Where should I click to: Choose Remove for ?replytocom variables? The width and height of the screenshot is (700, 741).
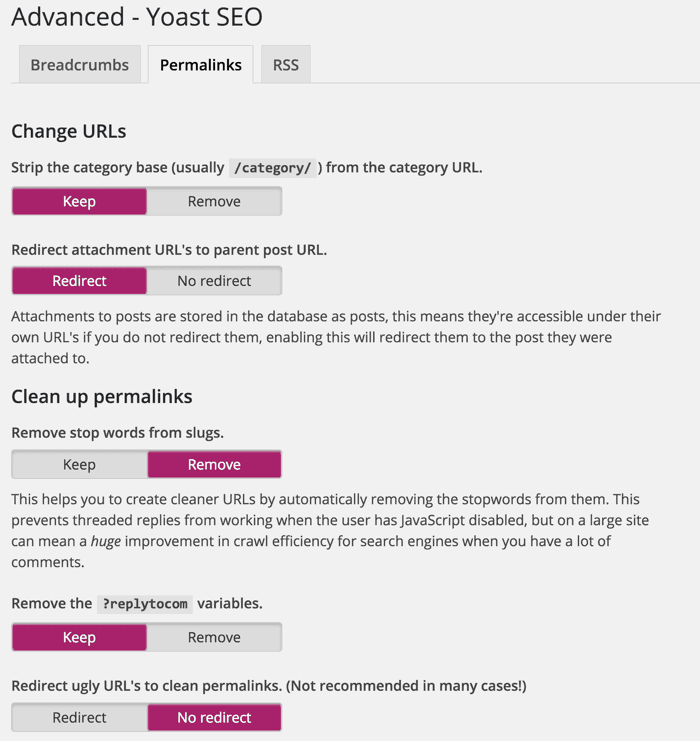click(x=214, y=637)
